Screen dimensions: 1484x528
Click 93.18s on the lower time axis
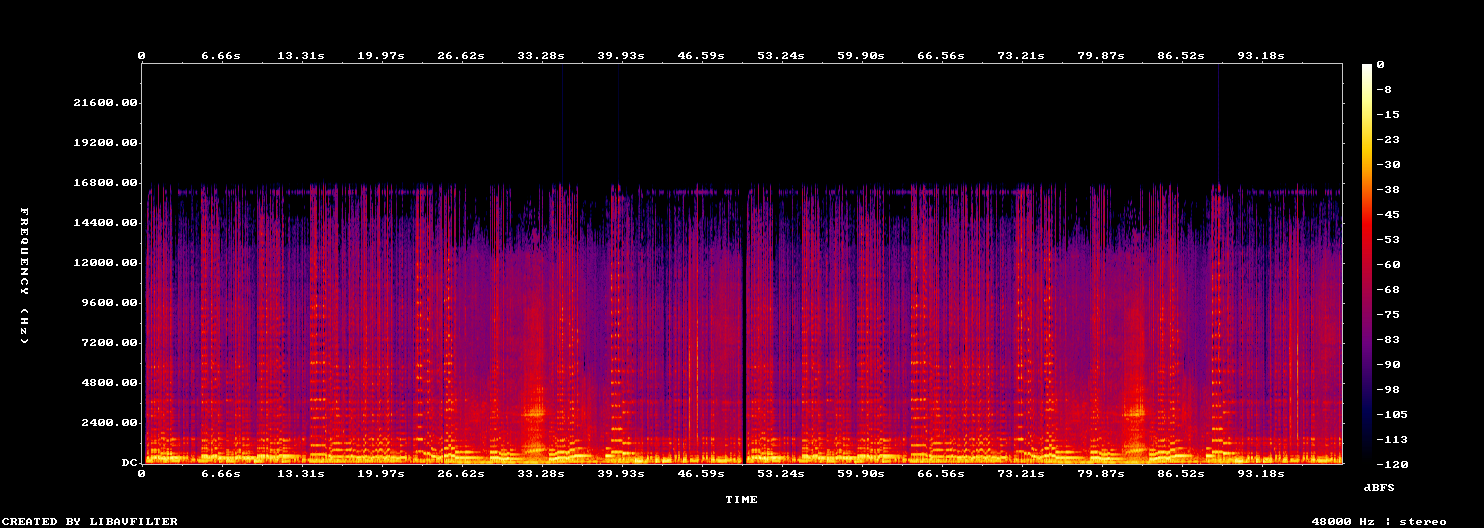click(1261, 473)
